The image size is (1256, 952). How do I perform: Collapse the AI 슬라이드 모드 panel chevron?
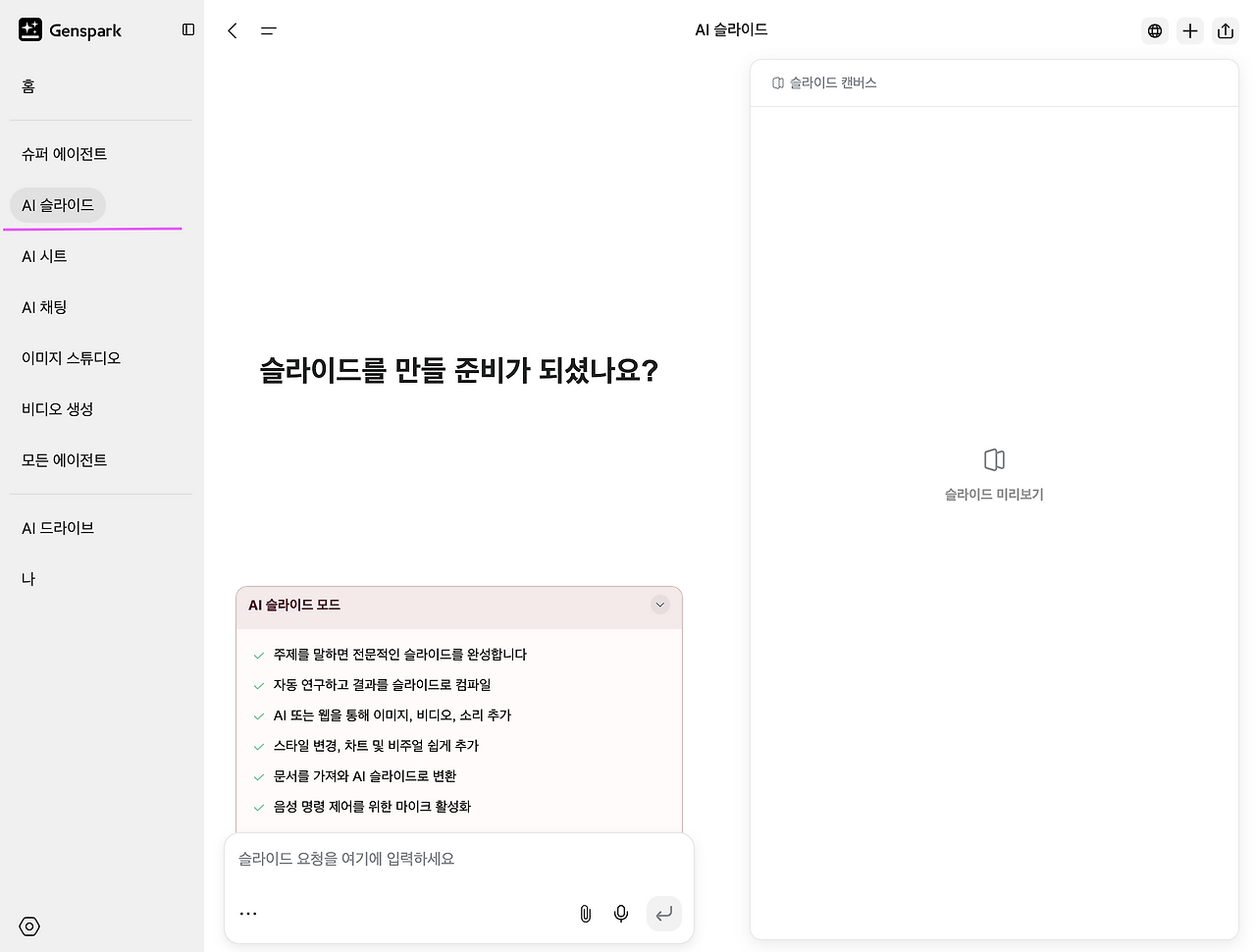click(659, 605)
